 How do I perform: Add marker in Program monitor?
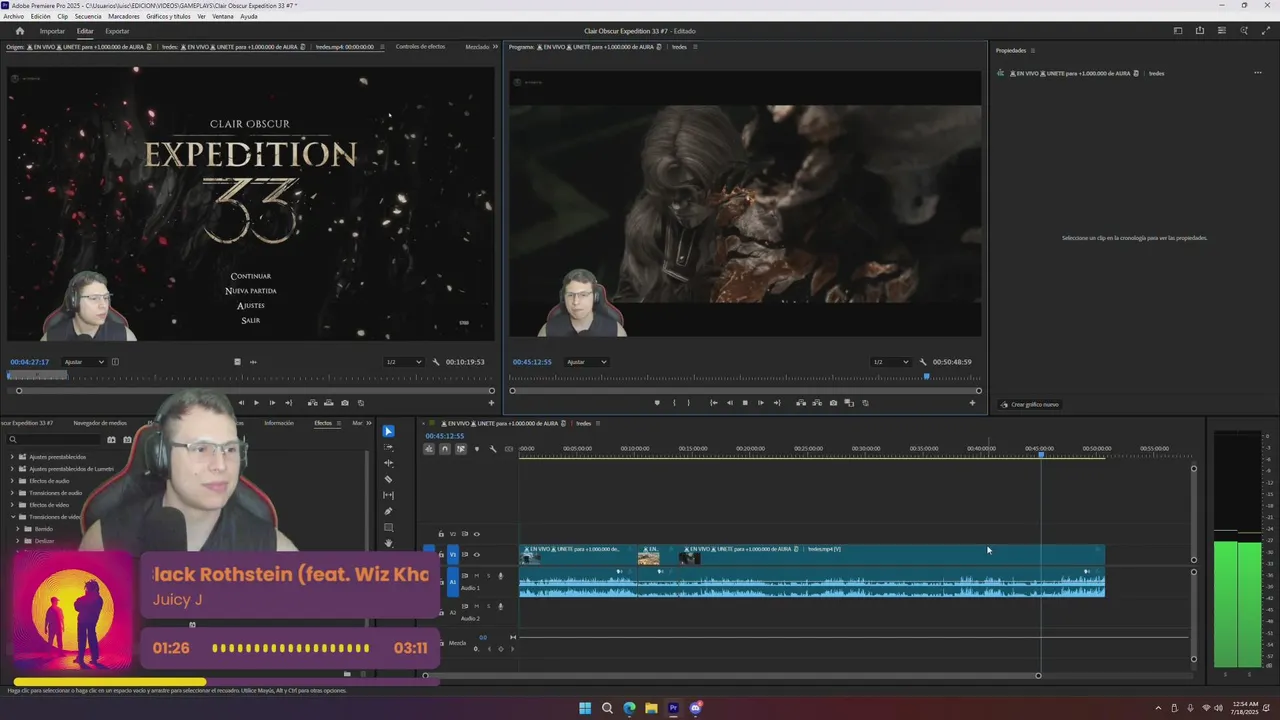tap(657, 403)
